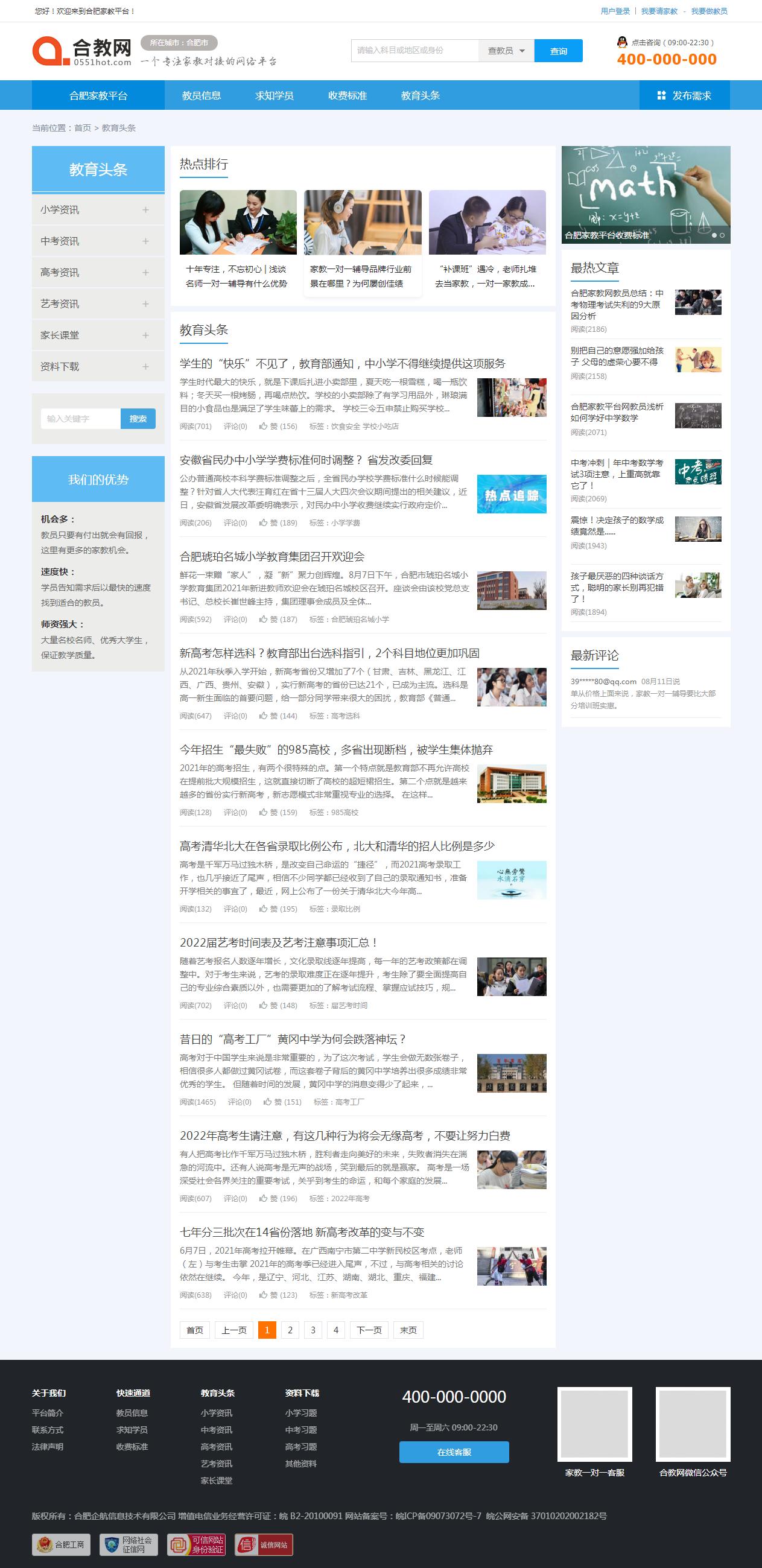
Task: Click the 可信网站身份验证 badge
Action: coord(197,1544)
